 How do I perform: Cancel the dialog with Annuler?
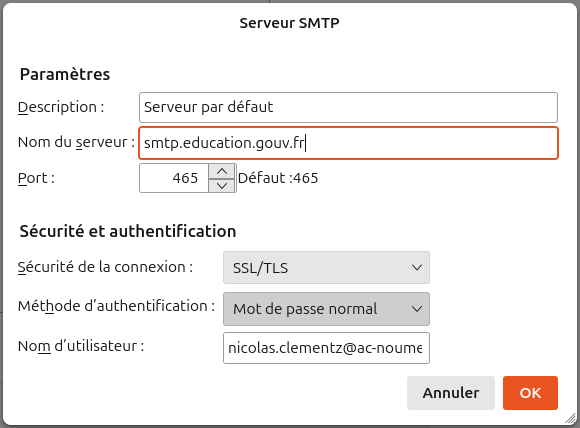[x=451, y=393]
